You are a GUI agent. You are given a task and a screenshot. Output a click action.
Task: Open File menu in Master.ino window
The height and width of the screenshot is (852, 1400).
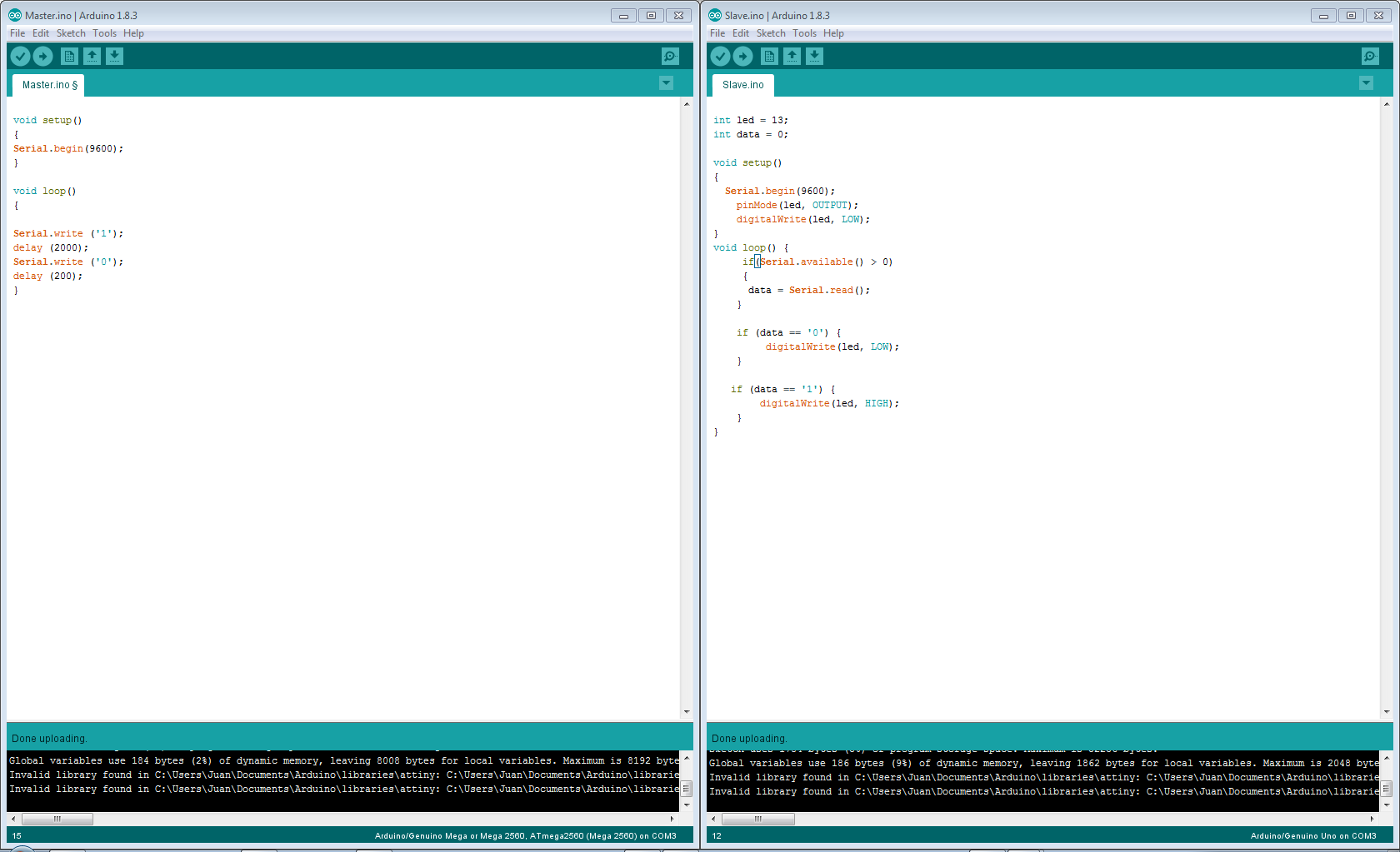pos(17,33)
